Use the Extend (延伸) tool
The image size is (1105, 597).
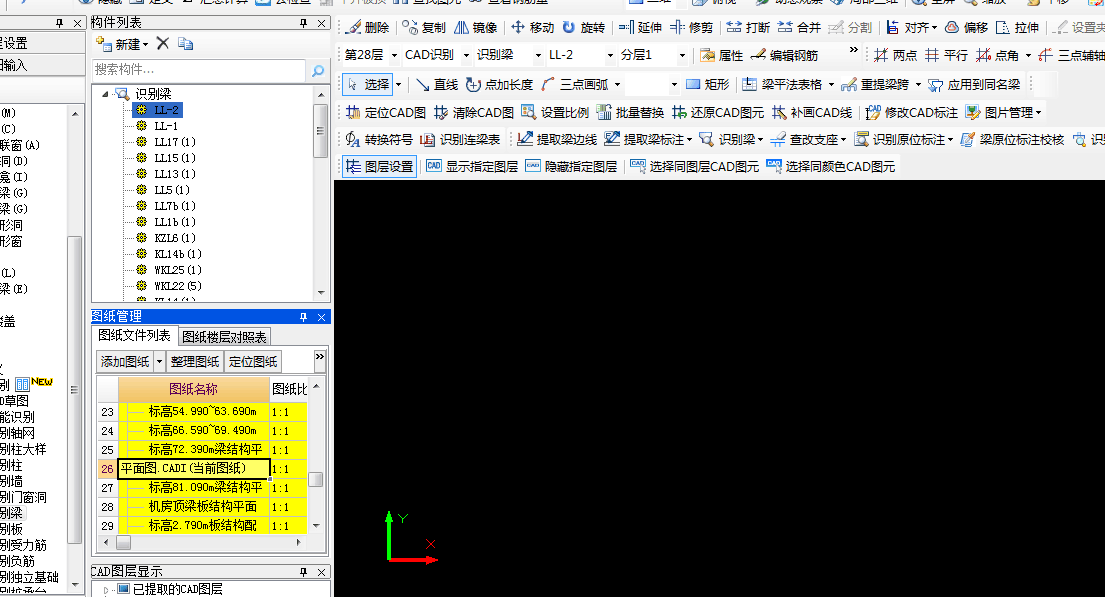tap(641, 27)
